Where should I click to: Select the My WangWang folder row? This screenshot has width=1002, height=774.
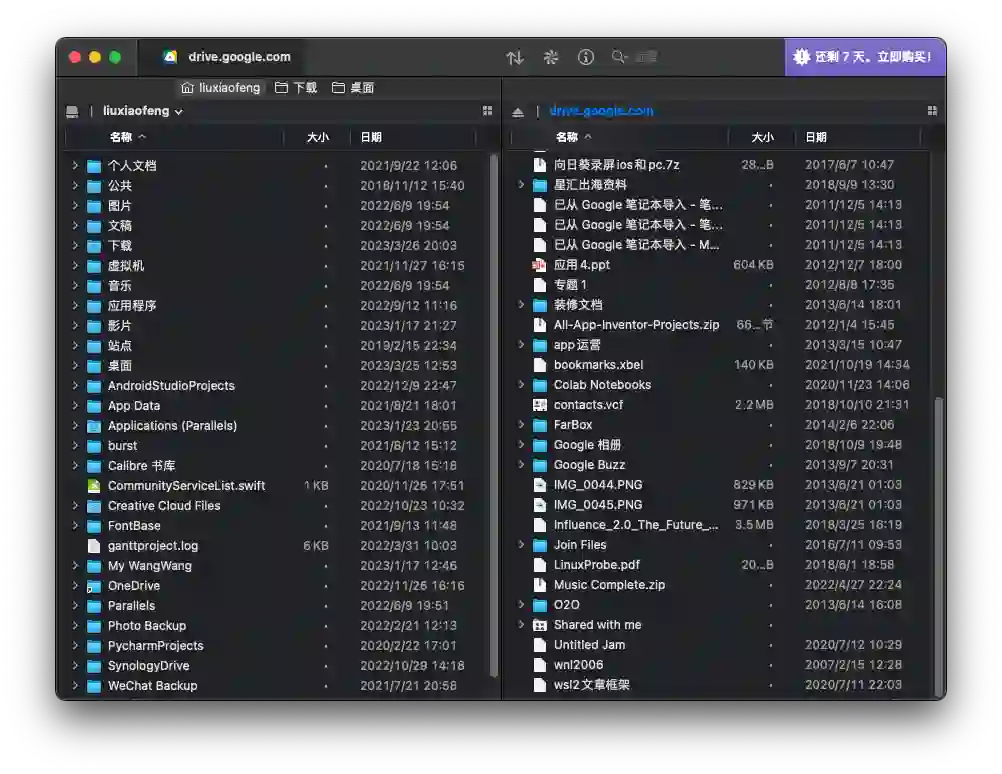point(278,566)
